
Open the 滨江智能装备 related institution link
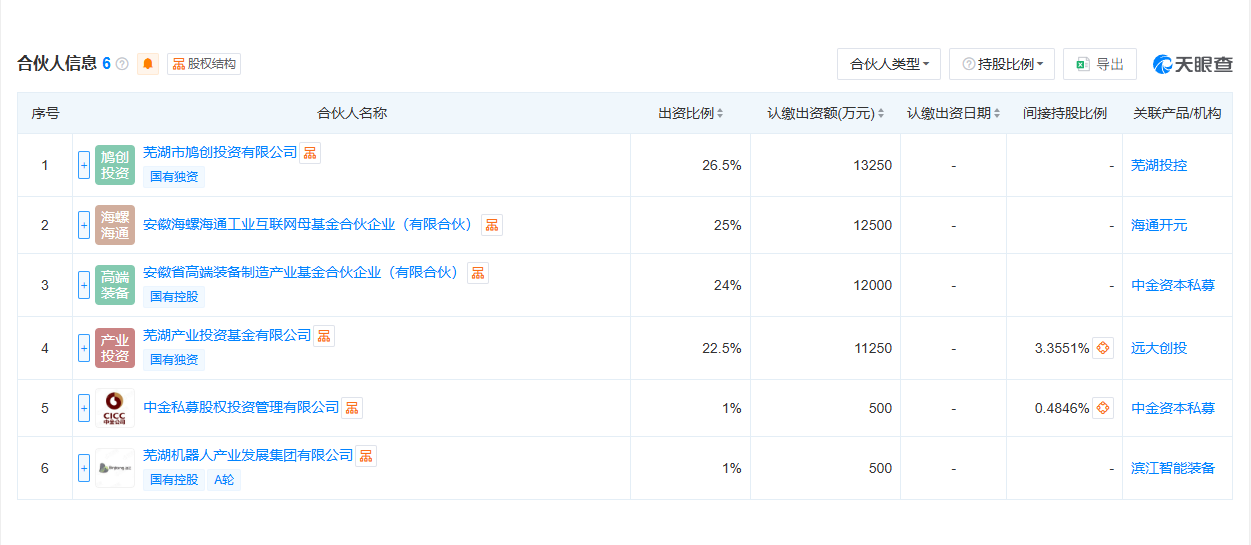[x=1173, y=468]
